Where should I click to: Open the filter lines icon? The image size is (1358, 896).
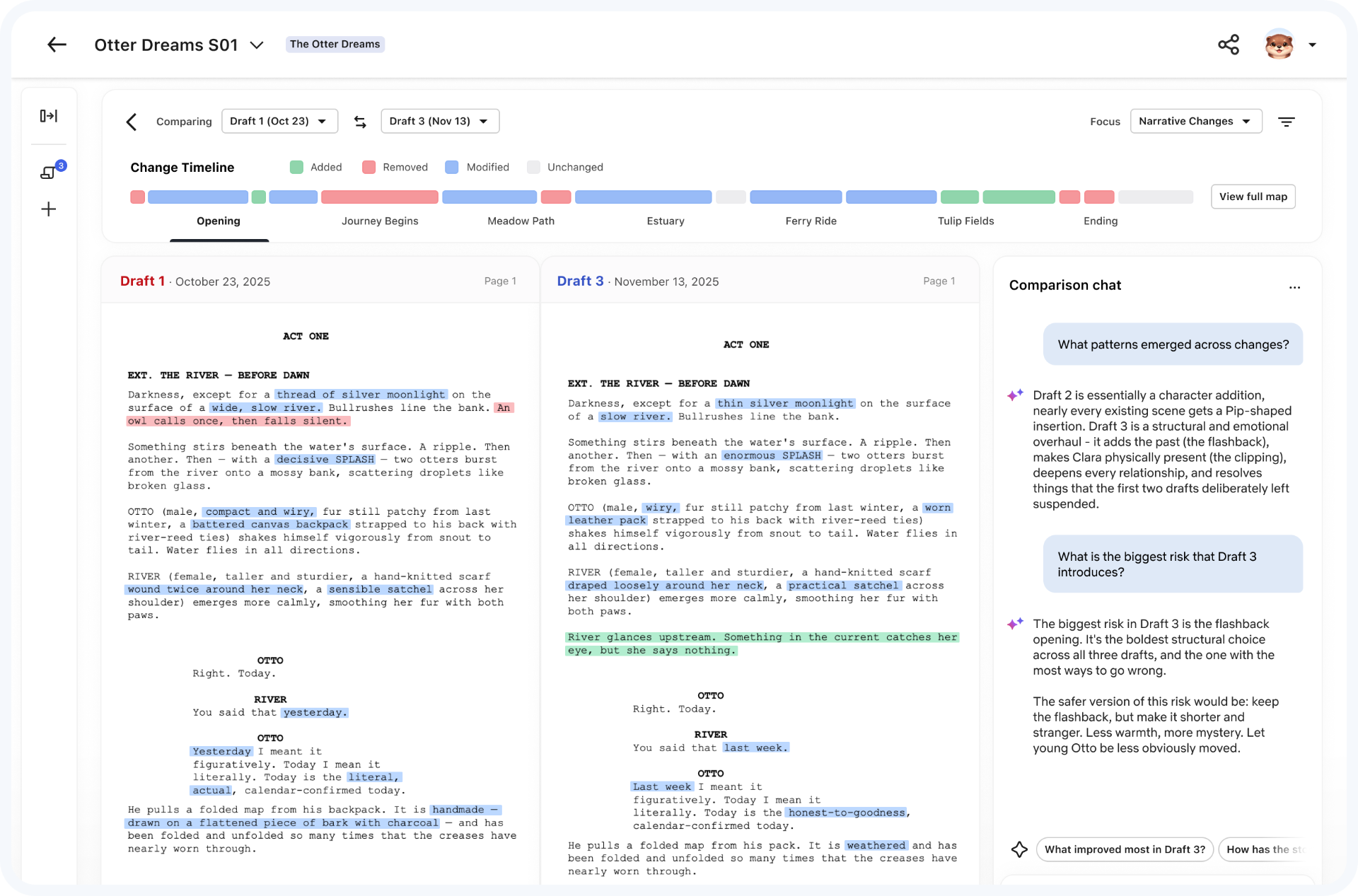pyautogui.click(x=1287, y=122)
